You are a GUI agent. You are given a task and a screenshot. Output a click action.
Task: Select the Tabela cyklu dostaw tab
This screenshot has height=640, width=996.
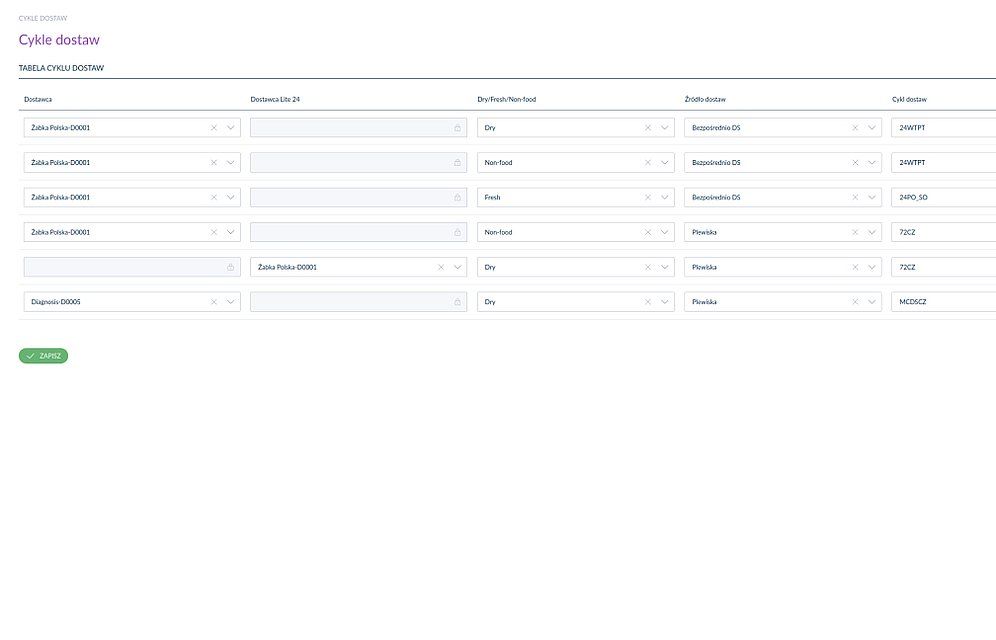pos(62,68)
